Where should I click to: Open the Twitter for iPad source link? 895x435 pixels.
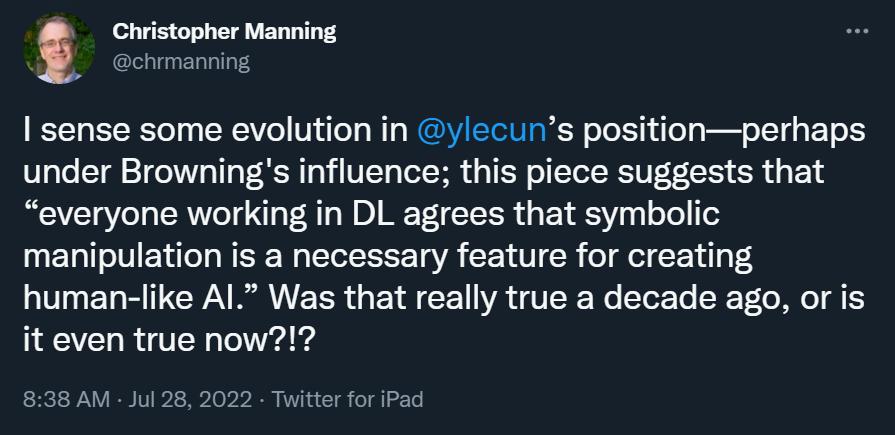(348, 400)
